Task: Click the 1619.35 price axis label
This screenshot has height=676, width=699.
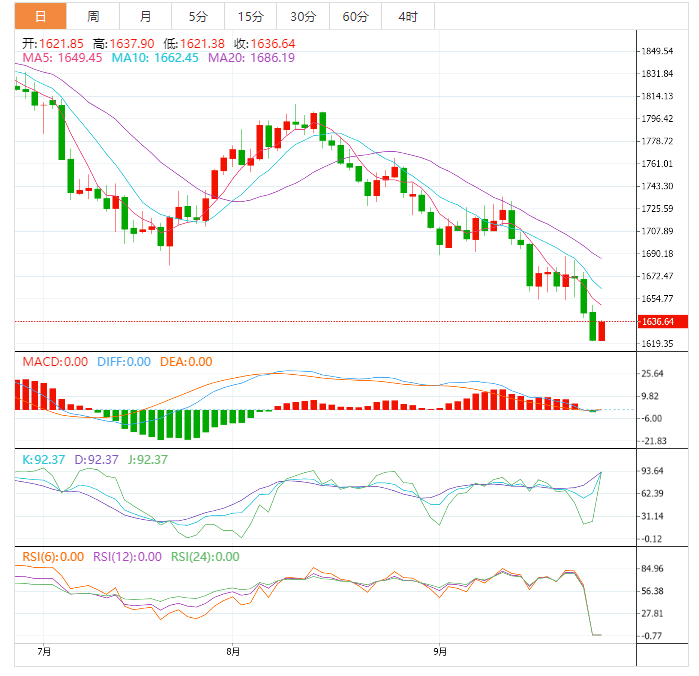Action: pos(657,344)
